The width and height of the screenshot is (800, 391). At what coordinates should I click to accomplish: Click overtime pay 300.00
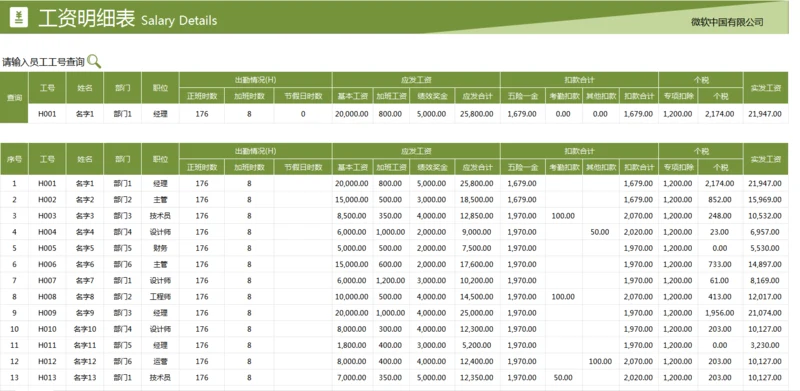[x=391, y=329]
